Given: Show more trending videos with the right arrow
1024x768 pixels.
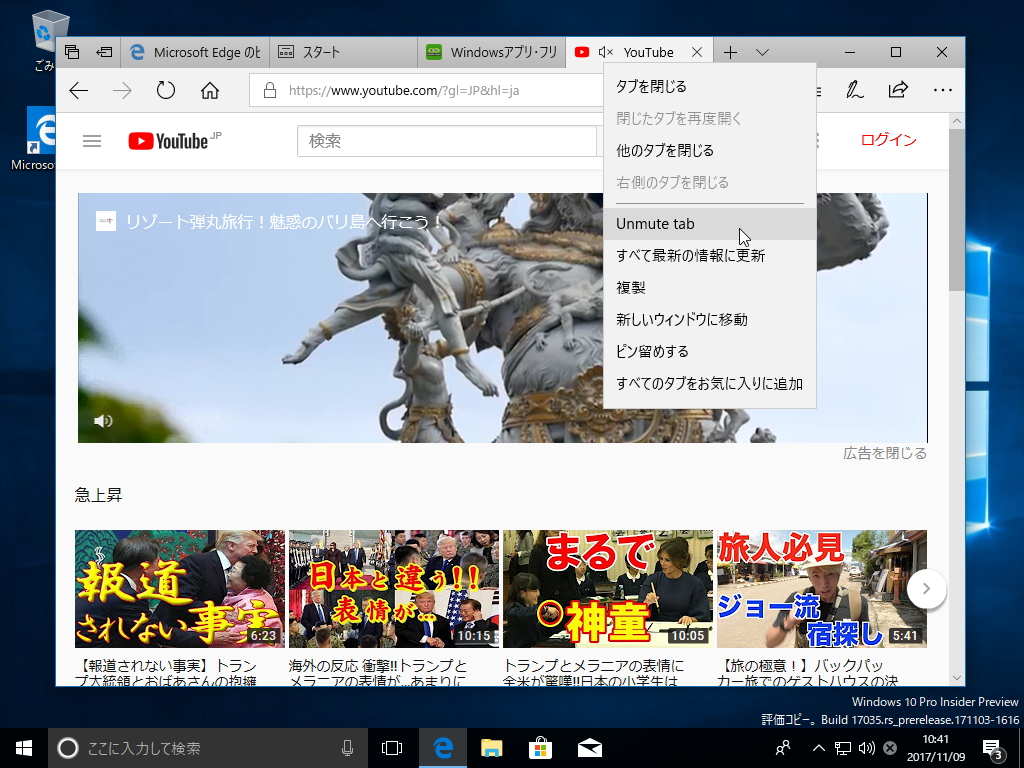Looking at the screenshot, I should click(925, 590).
